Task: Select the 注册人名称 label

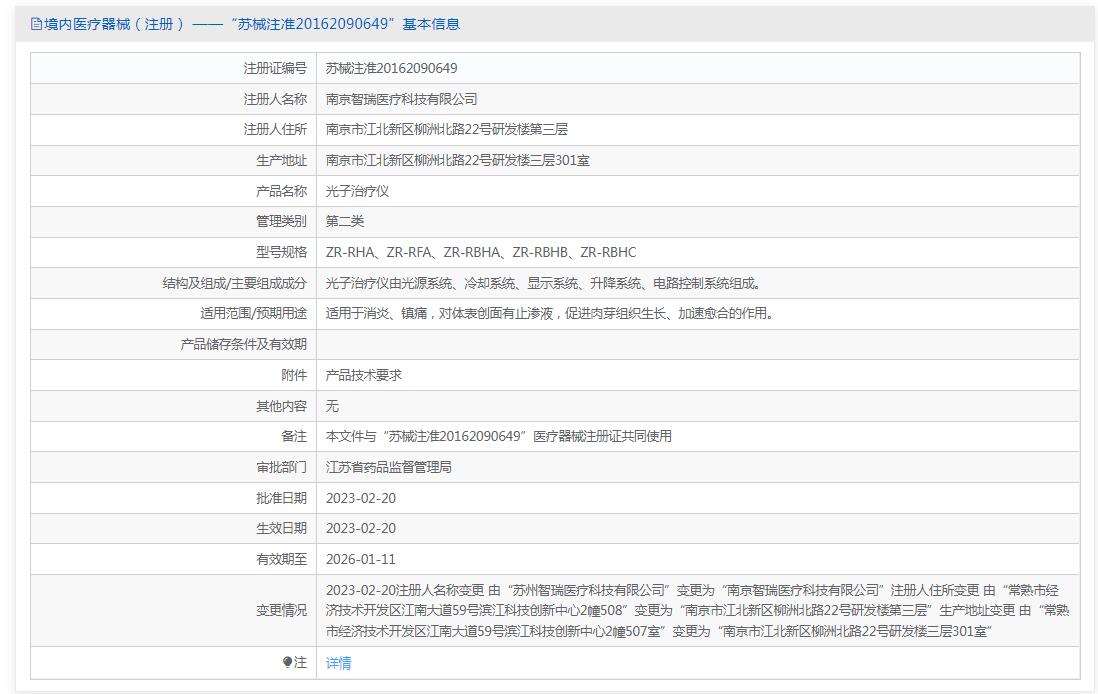Action: click(x=275, y=99)
